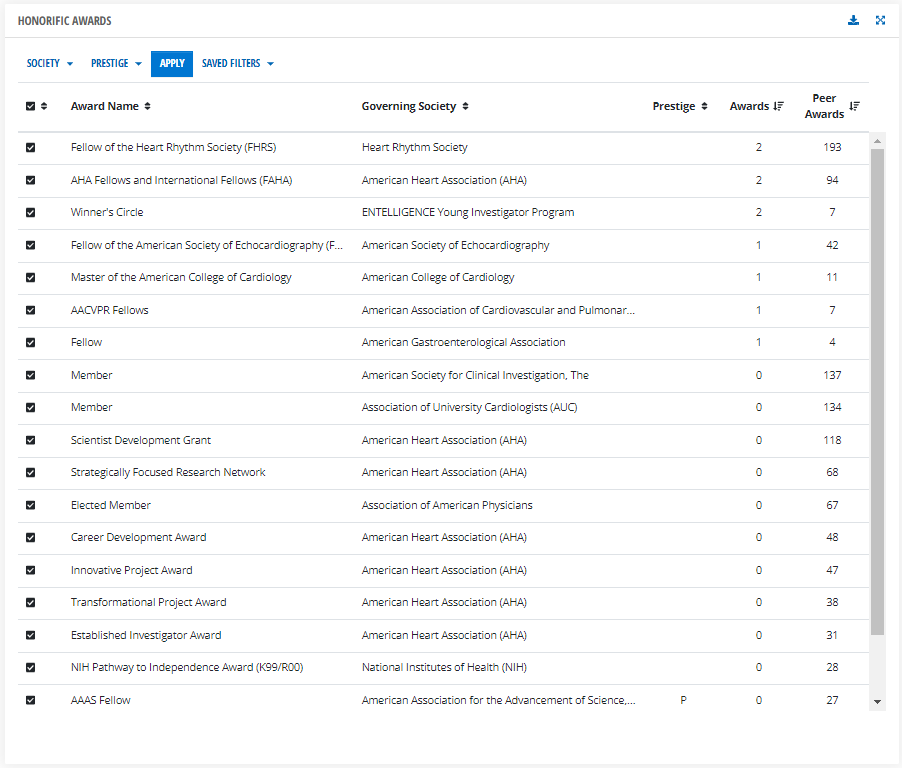The height and width of the screenshot is (768, 902).
Task: Select 'NIH Pathway to Independence Award (K99/R00)' name
Action: click(x=187, y=667)
